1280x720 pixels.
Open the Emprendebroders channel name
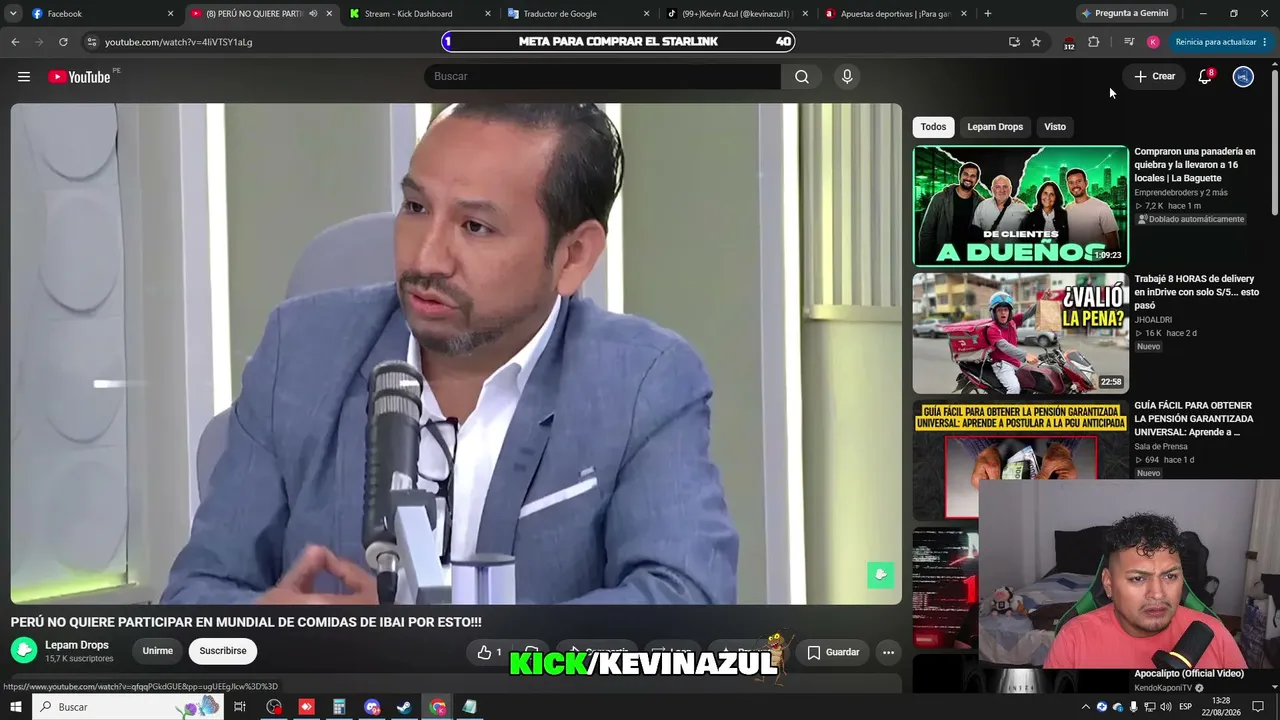pyautogui.click(x=1181, y=192)
